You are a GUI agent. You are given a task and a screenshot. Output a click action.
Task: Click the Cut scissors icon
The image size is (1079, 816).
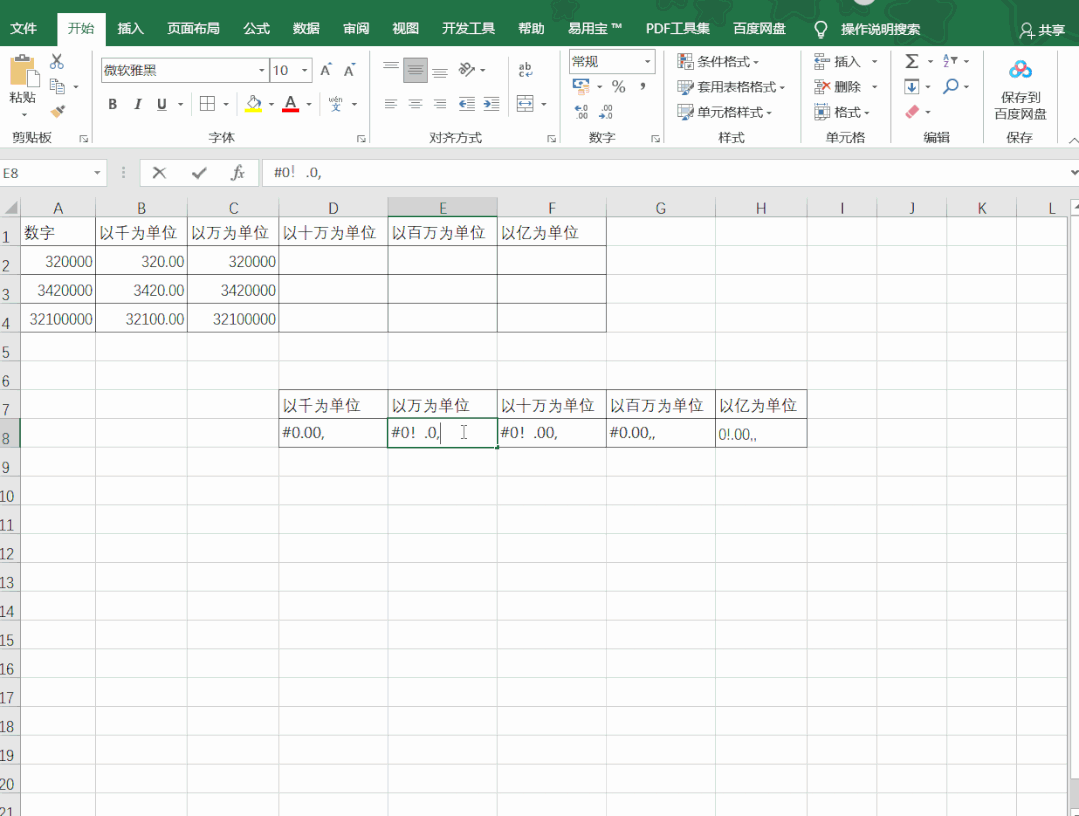[57, 62]
